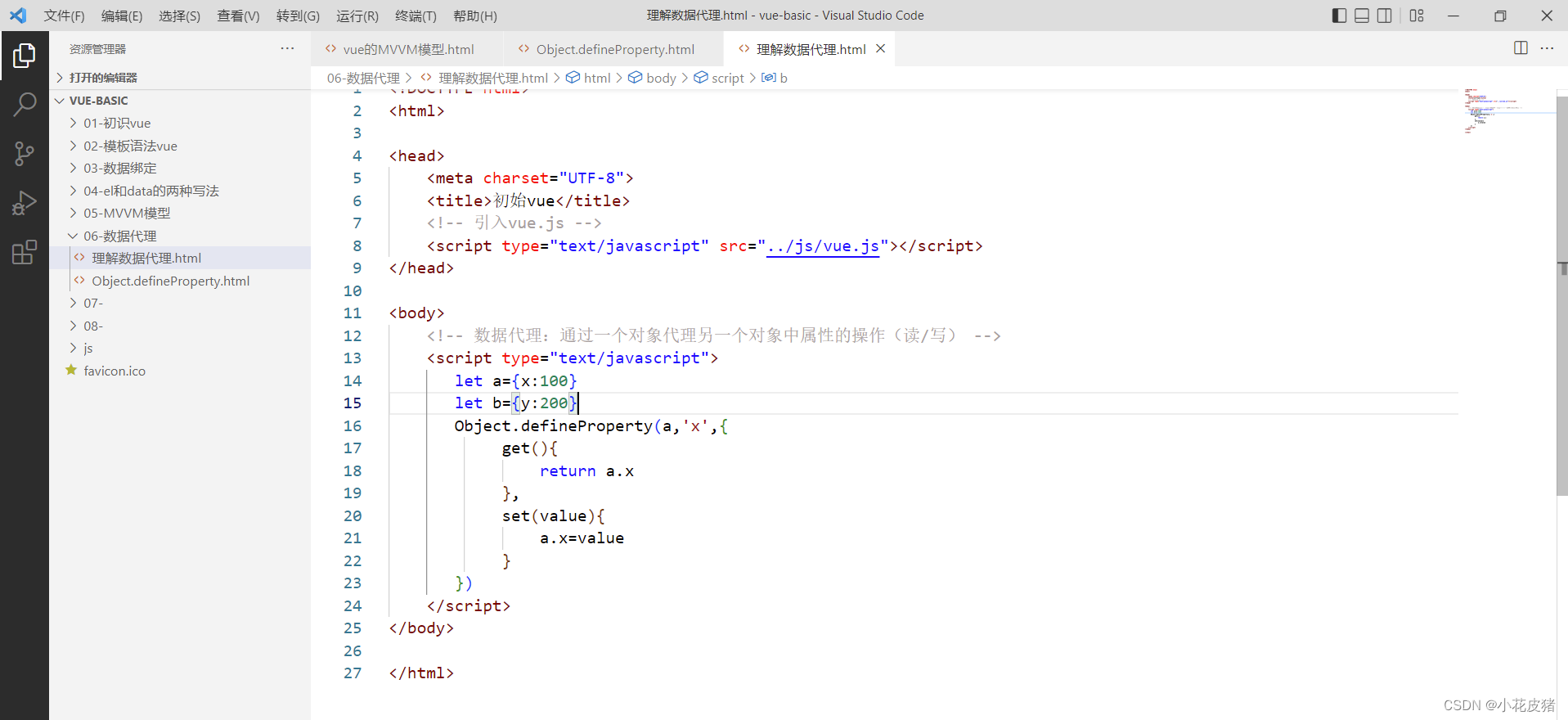Click the VS Code logo icon

point(18,16)
